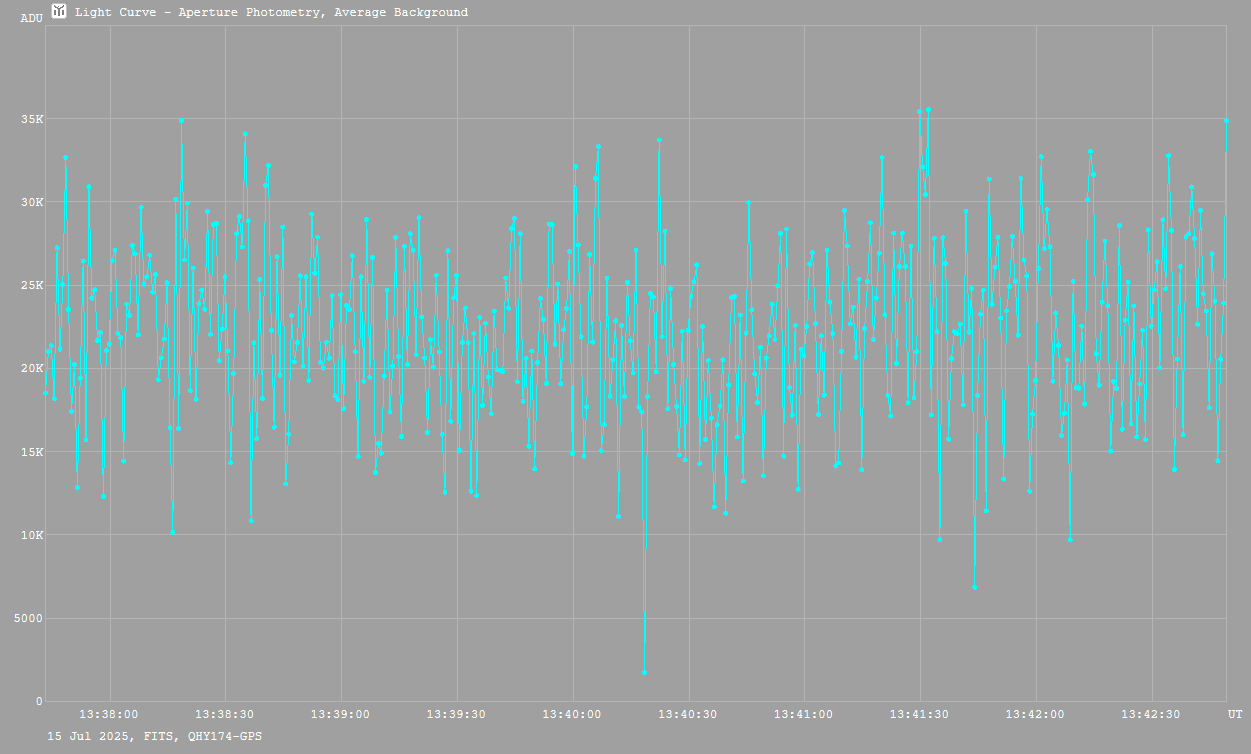
Task: Select the lowest data point near 2K ADU
Action: click(644, 672)
